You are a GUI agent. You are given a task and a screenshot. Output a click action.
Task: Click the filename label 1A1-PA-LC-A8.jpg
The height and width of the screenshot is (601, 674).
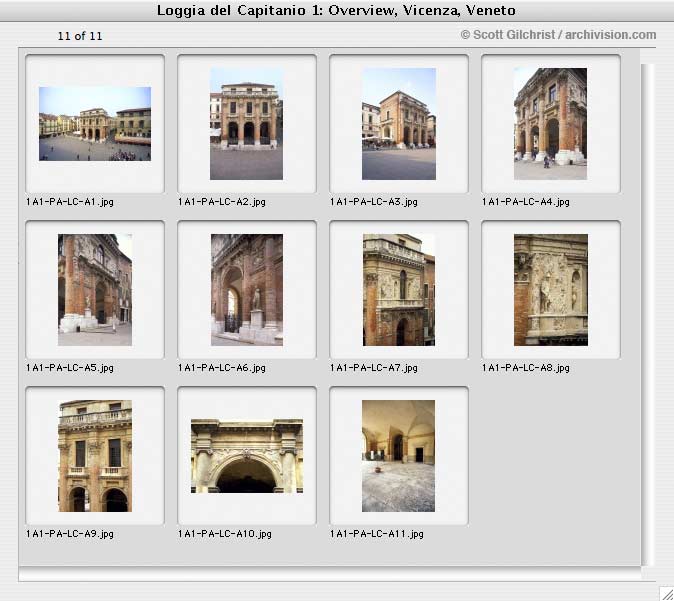click(x=526, y=368)
